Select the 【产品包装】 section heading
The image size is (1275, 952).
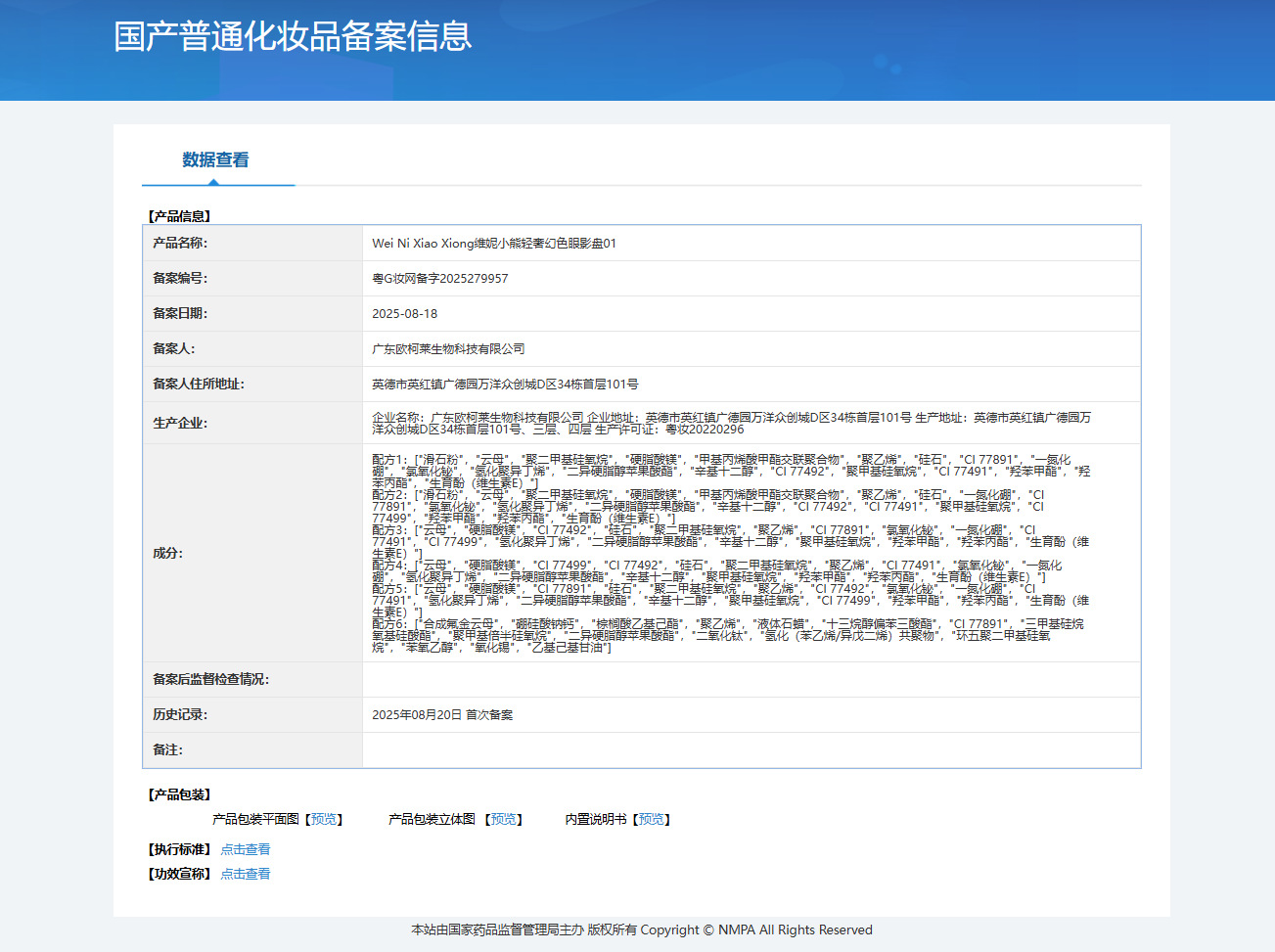179,794
